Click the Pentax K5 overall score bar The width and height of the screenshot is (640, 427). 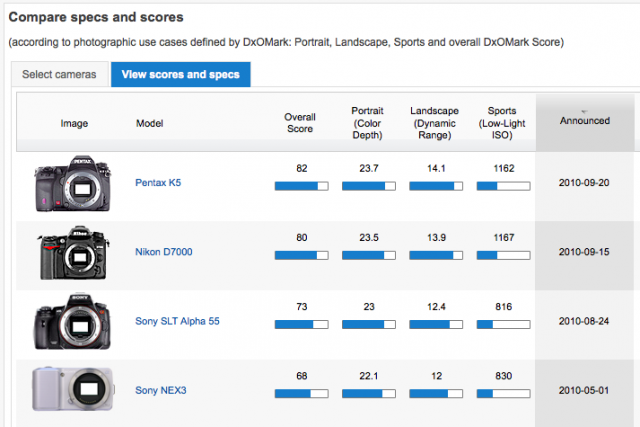[x=302, y=186]
